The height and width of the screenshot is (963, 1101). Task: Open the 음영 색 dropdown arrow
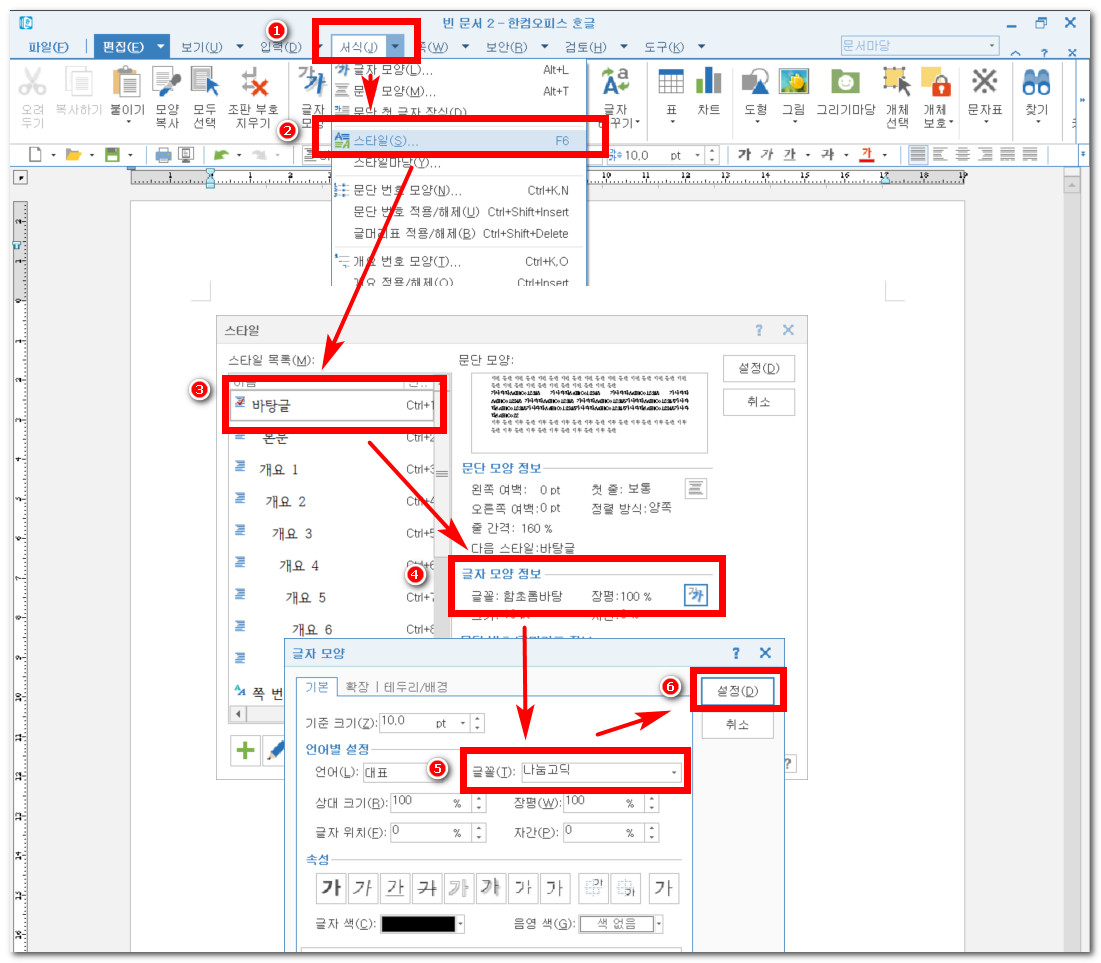pyautogui.click(x=659, y=924)
